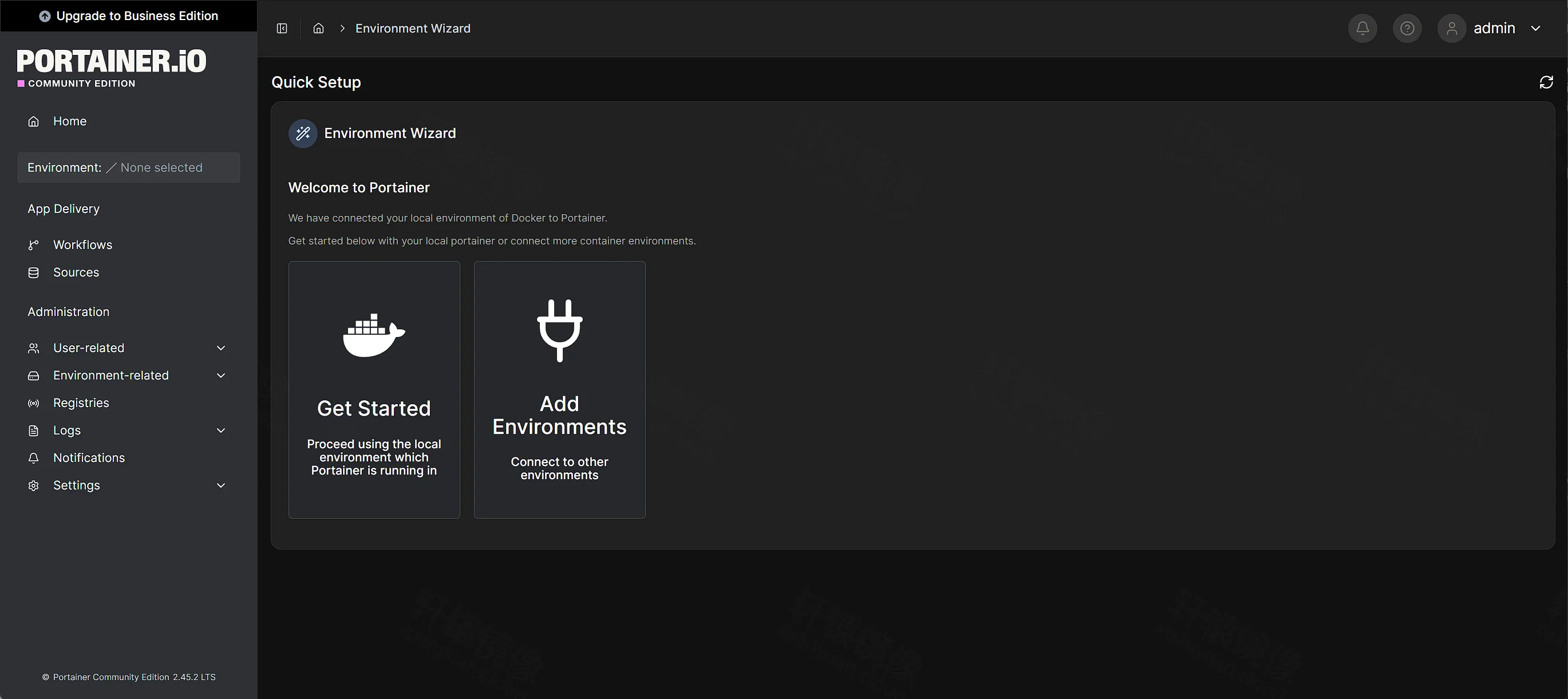This screenshot has width=1568, height=699.
Task: Open the help question mark icon
Action: (1407, 29)
